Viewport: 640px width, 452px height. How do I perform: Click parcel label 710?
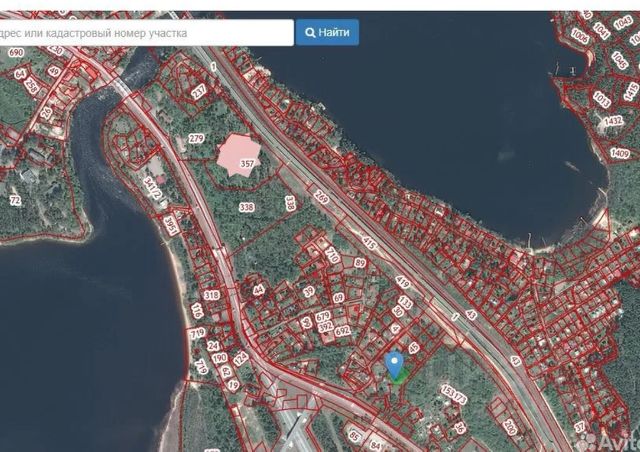coord(333,256)
